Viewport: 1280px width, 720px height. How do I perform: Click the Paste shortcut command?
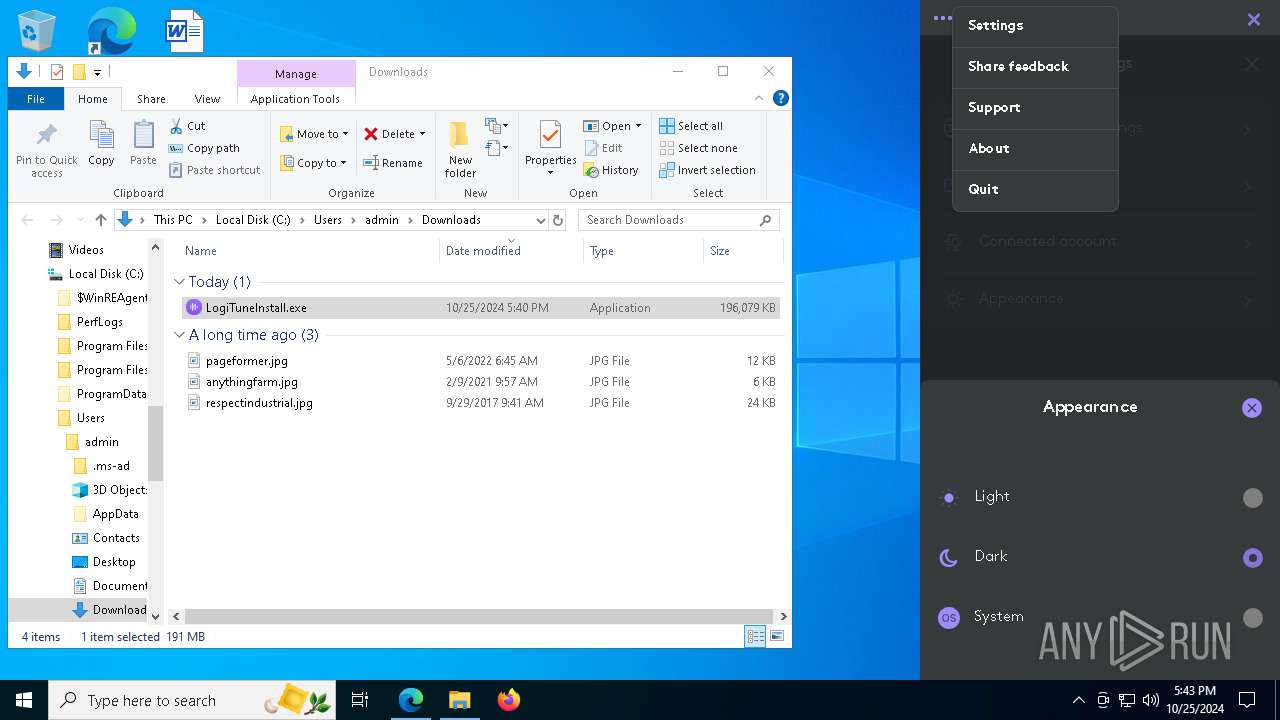[215, 170]
